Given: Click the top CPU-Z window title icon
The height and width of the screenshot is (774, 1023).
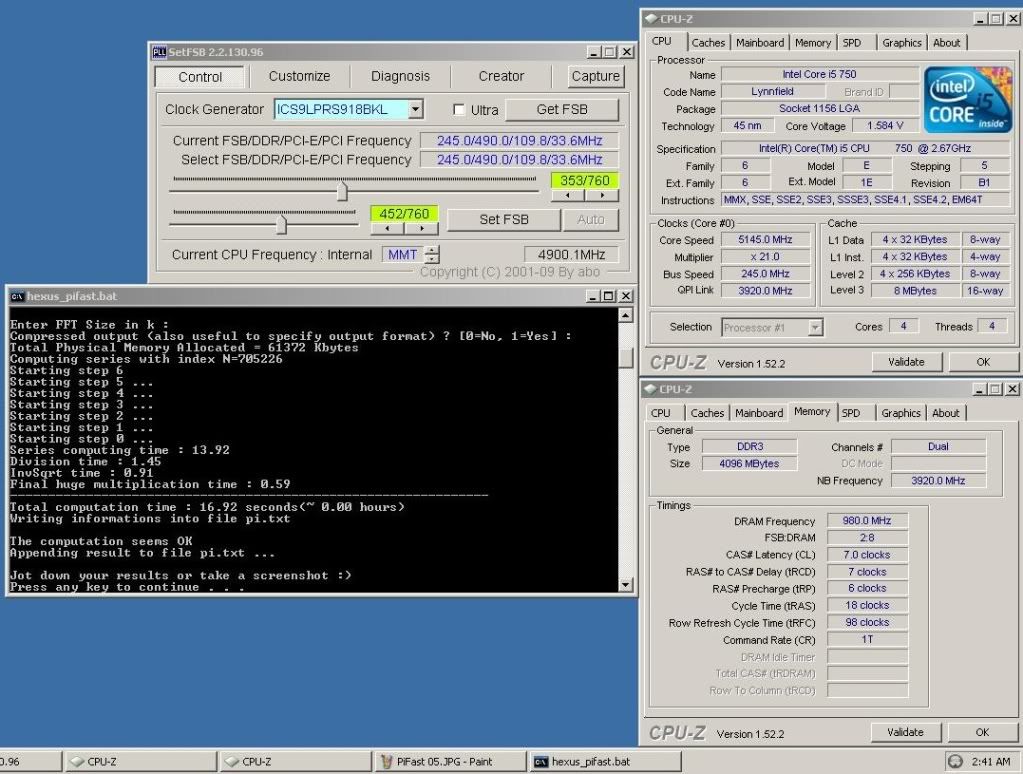Looking at the screenshot, I should pyautogui.click(x=651, y=19).
